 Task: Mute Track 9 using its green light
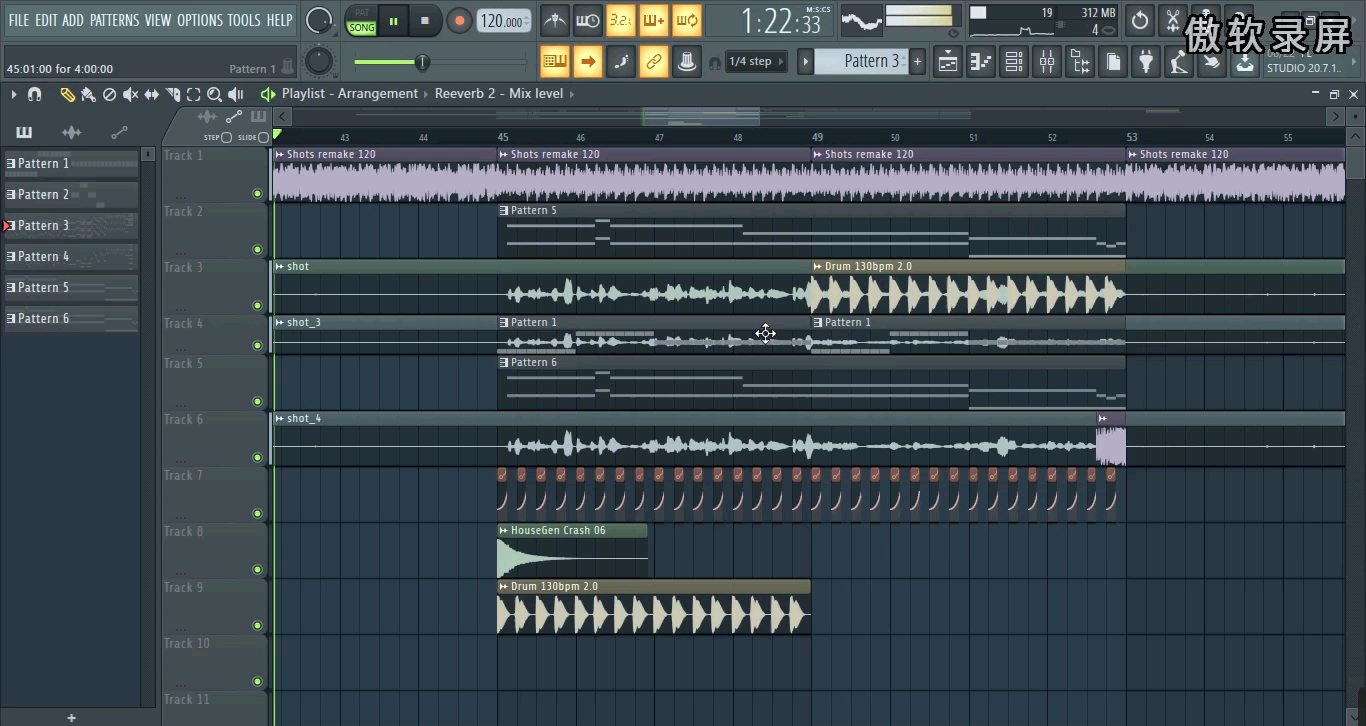click(x=257, y=626)
